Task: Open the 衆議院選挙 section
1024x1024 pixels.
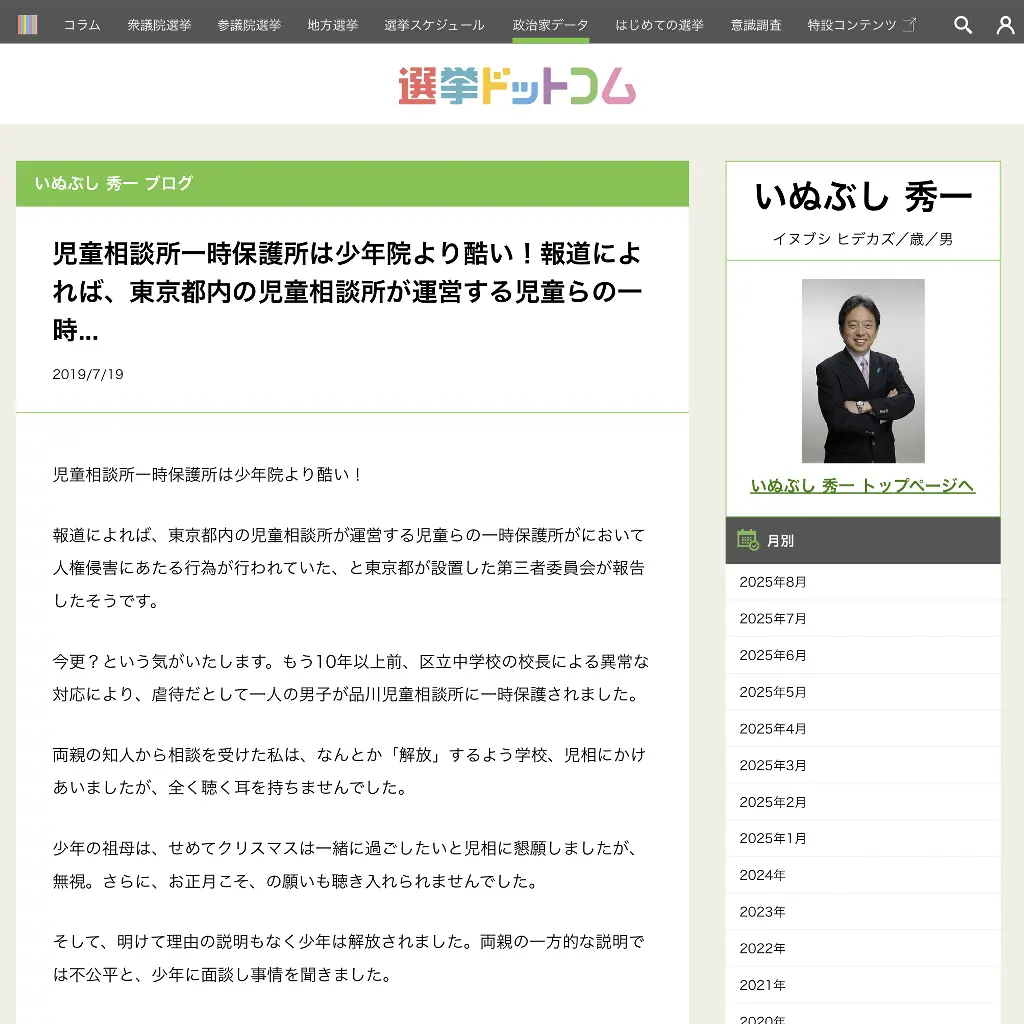Action: 158,25
